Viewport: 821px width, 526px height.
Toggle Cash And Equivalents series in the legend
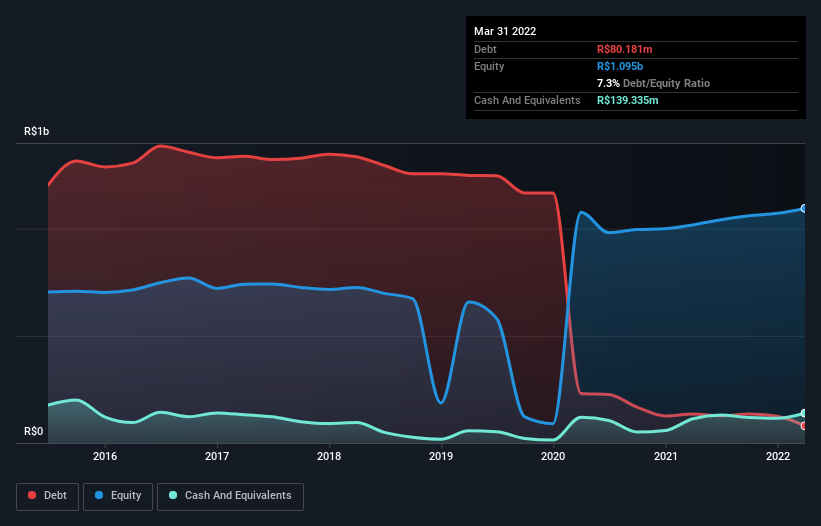230,496
